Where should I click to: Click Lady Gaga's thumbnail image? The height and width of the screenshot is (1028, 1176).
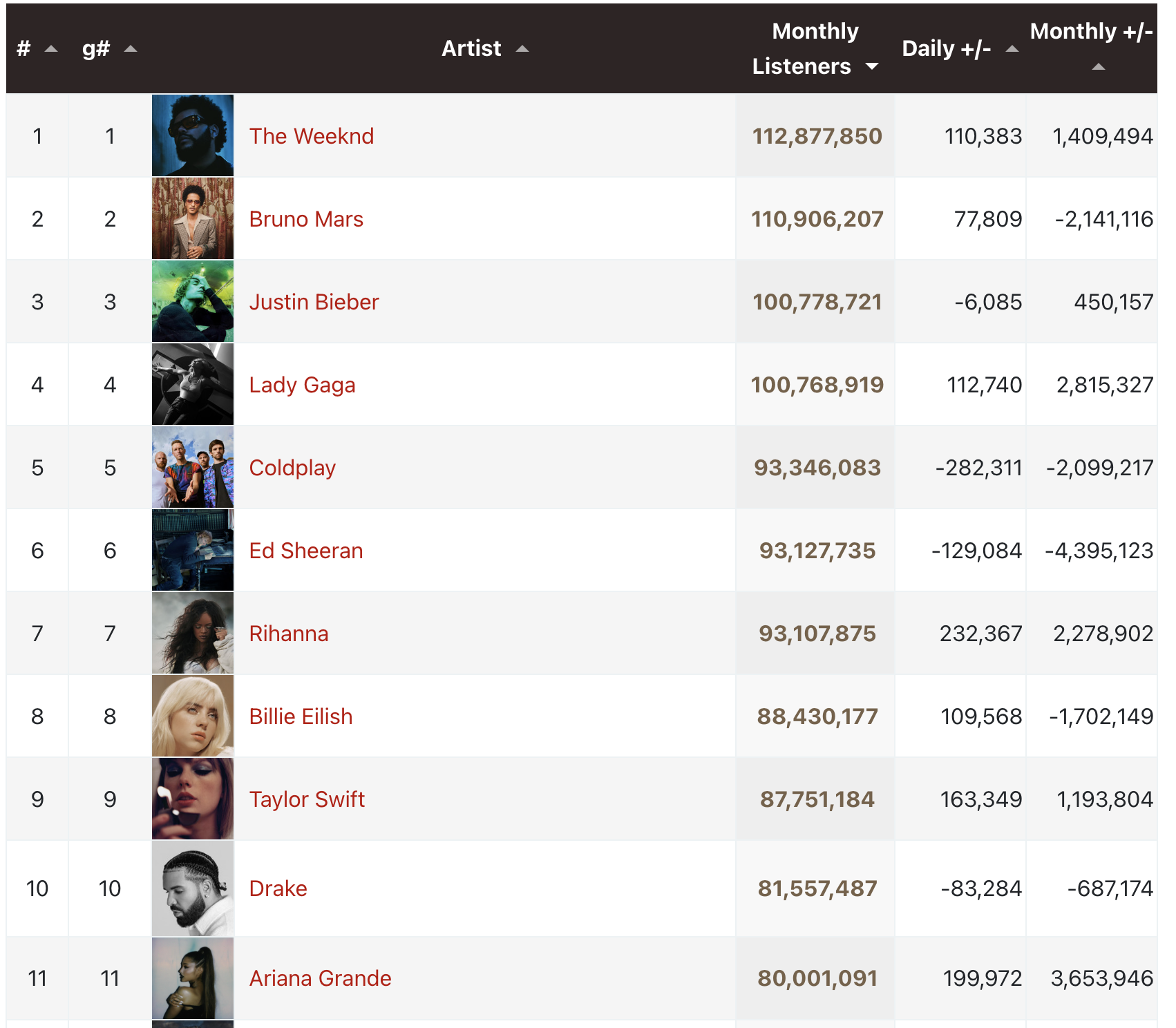[x=193, y=384]
